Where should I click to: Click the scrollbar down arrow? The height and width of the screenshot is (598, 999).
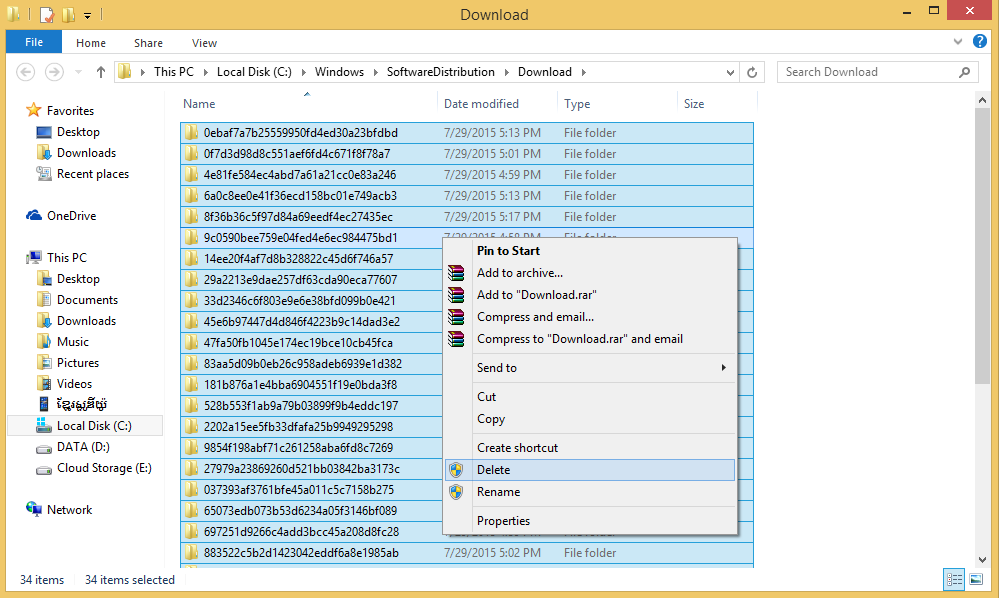click(982, 560)
